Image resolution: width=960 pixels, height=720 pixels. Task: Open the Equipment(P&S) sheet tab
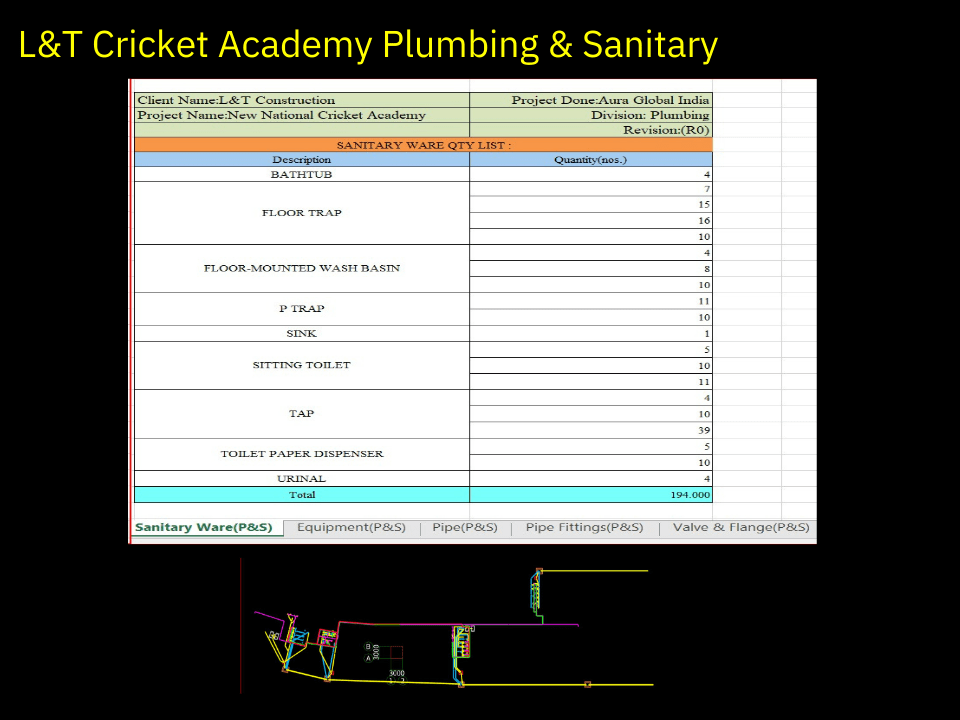[x=351, y=528]
